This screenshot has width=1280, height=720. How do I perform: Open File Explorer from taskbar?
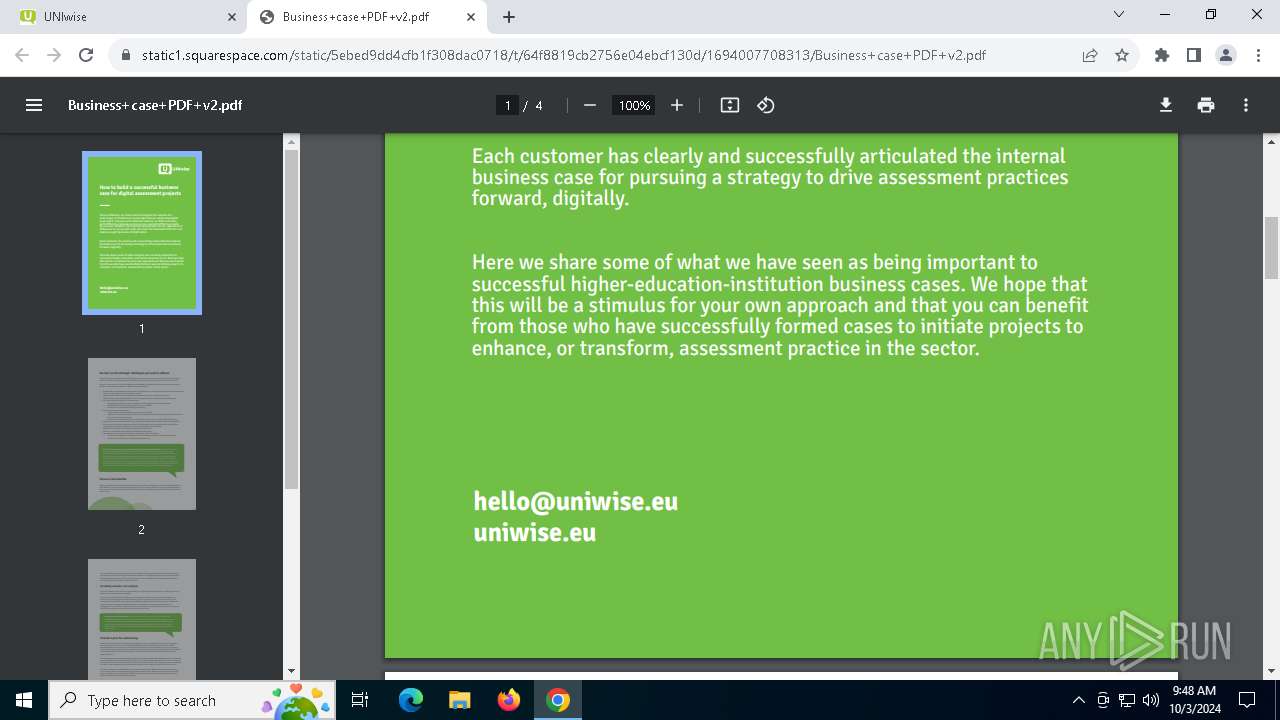coord(460,700)
